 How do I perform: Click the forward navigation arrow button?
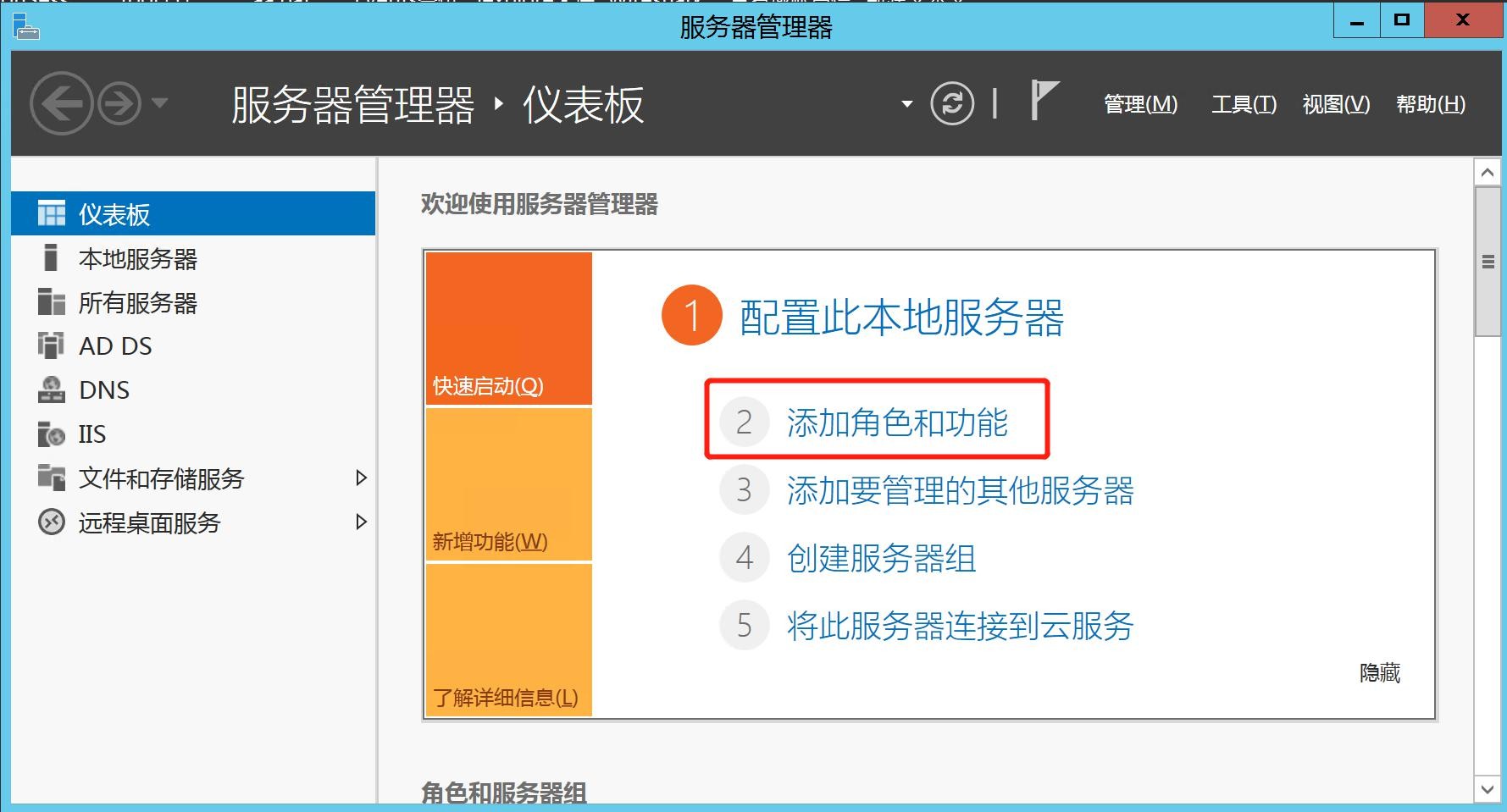(119, 104)
